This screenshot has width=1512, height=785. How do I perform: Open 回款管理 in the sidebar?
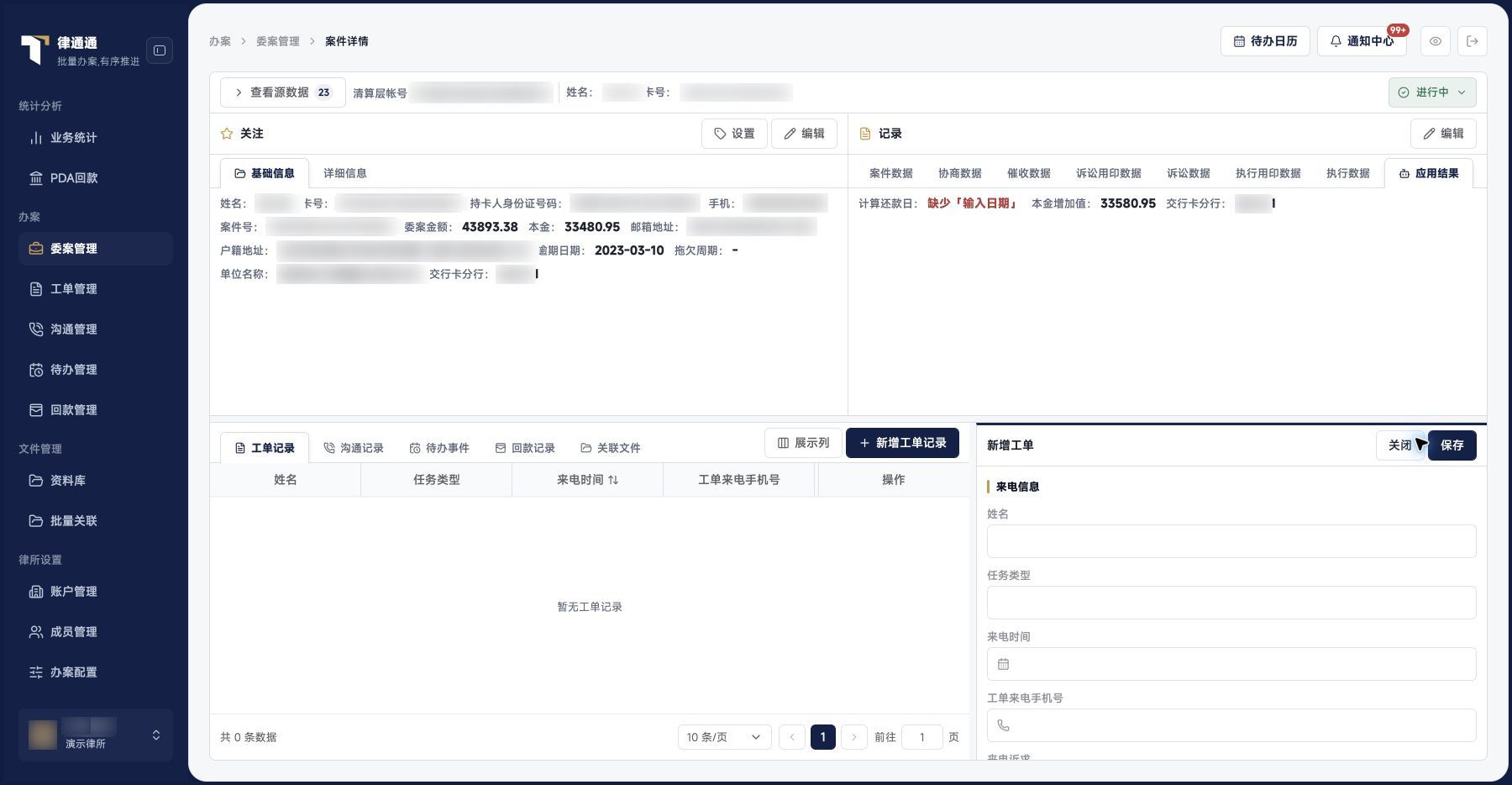[x=96, y=410]
